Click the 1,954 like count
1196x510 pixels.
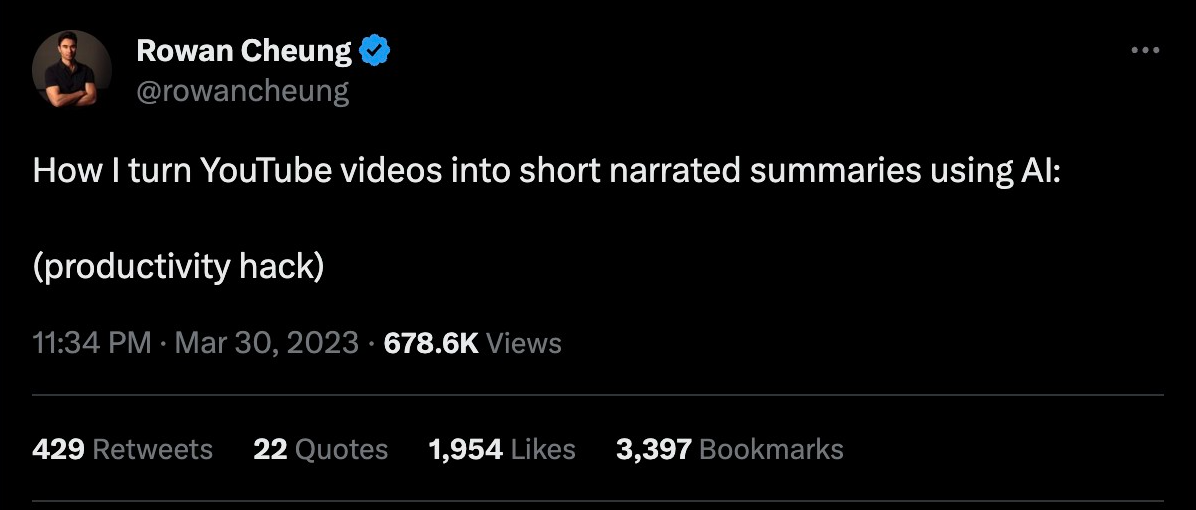point(465,449)
